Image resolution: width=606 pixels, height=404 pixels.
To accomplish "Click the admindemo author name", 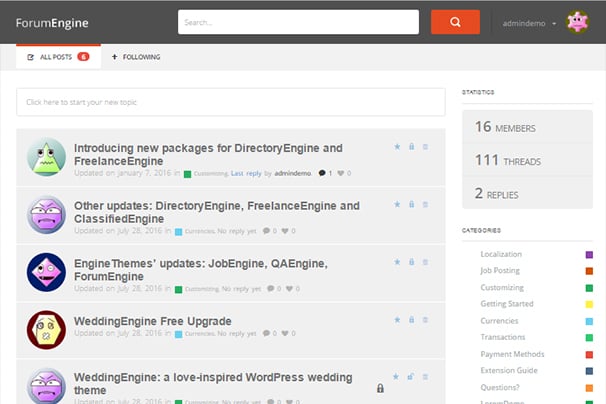I will click(x=293, y=173).
